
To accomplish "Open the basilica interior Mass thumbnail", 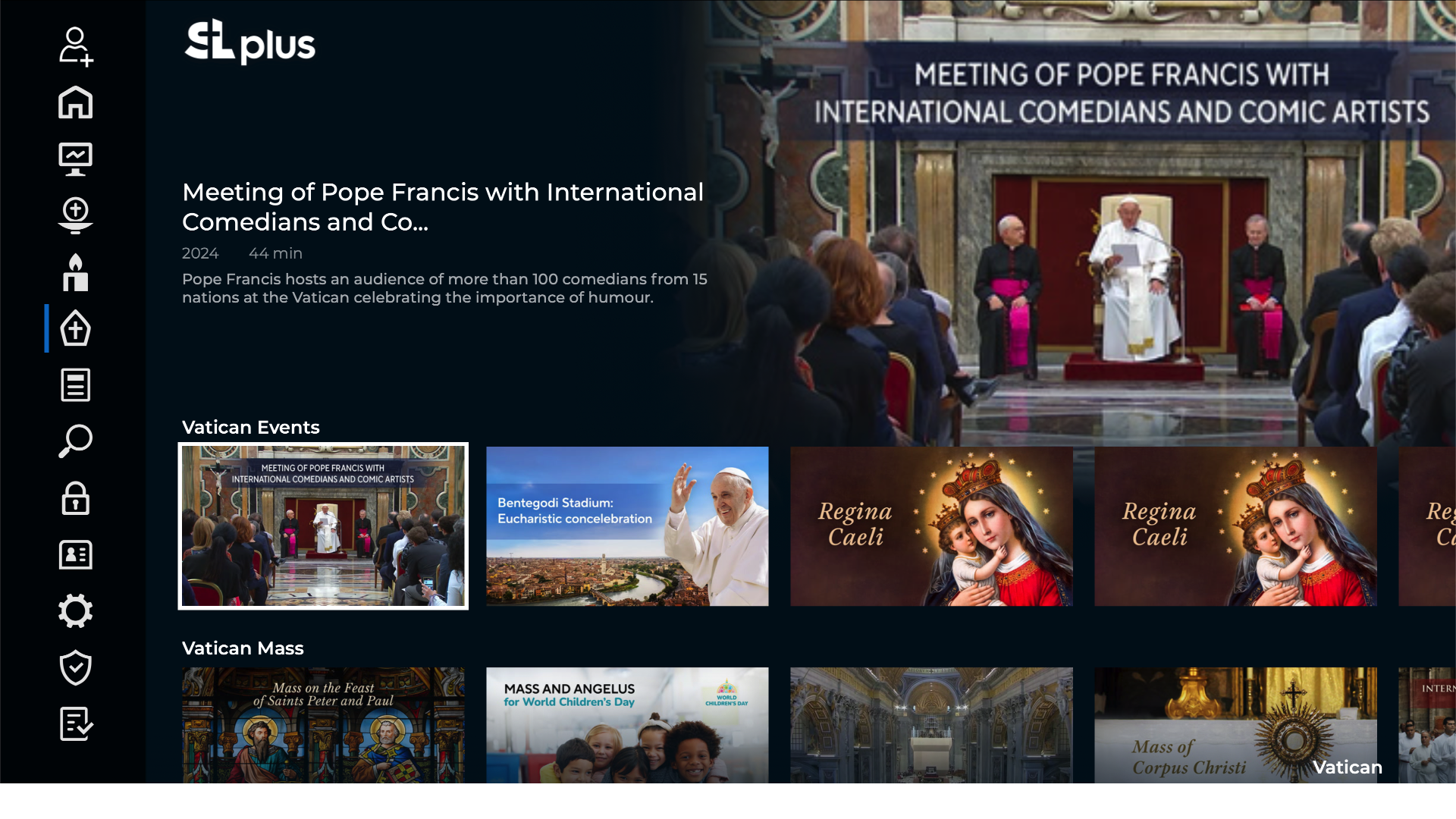I will click(931, 725).
